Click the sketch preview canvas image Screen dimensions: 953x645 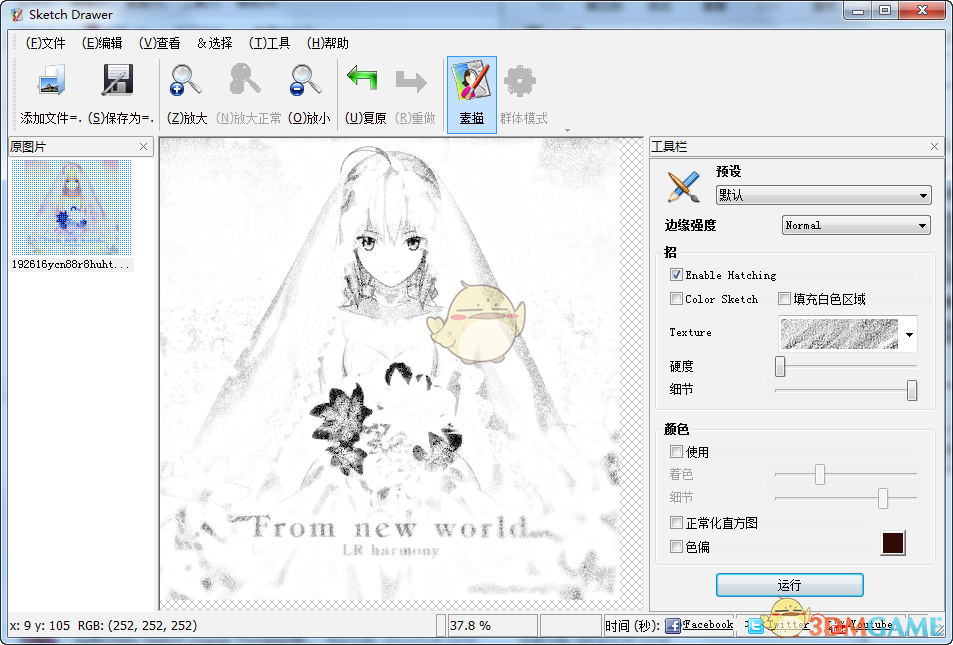[x=390, y=370]
